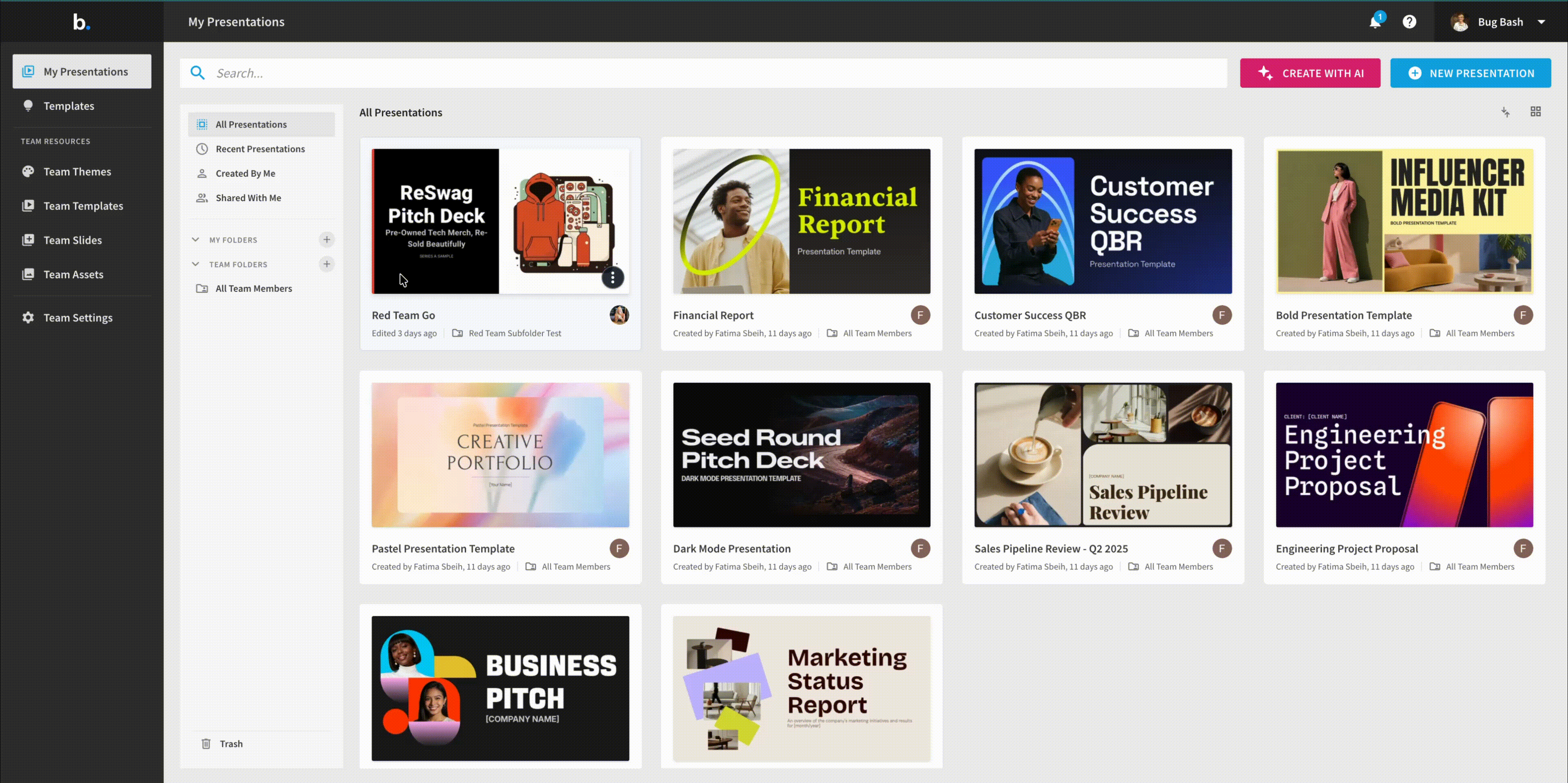Image resolution: width=1568 pixels, height=783 pixels.
Task: Select the All Presentations filter
Action: tap(262, 124)
